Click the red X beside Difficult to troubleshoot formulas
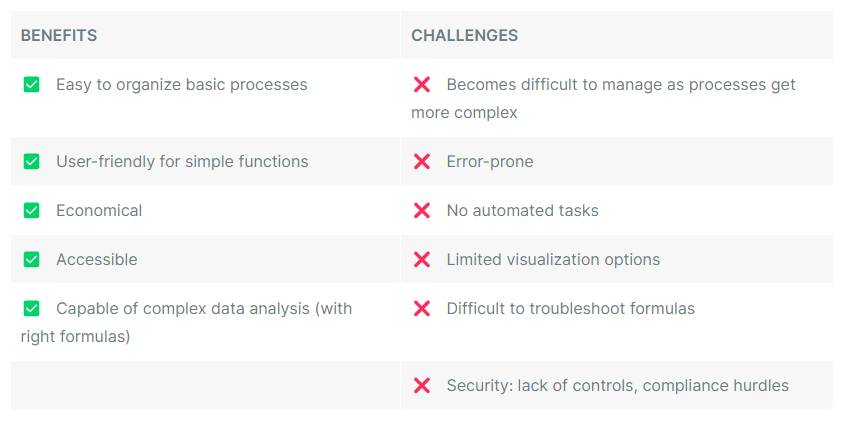This screenshot has width=842, height=423. pyautogui.click(x=422, y=308)
